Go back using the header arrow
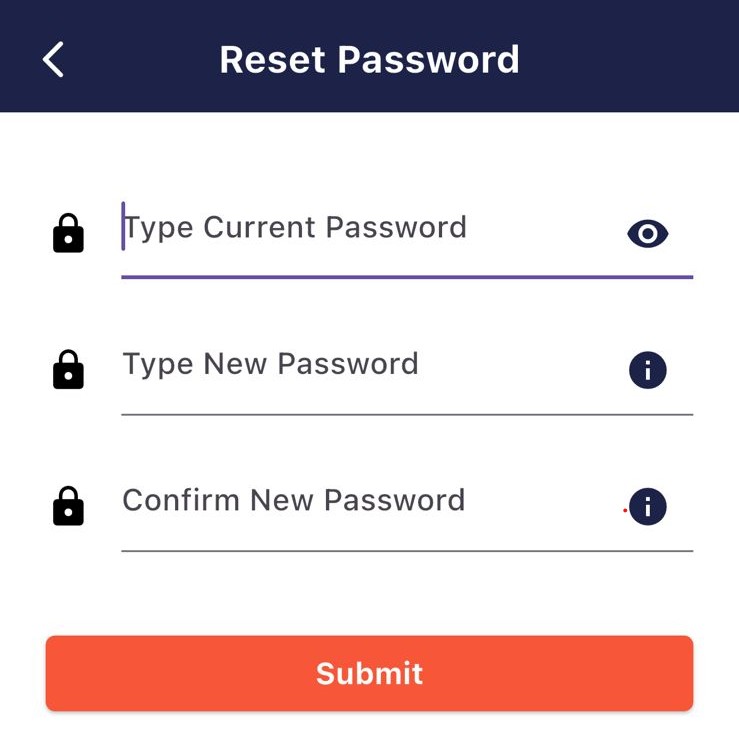Image resolution: width=739 pixels, height=747 pixels. (x=54, y=59)
